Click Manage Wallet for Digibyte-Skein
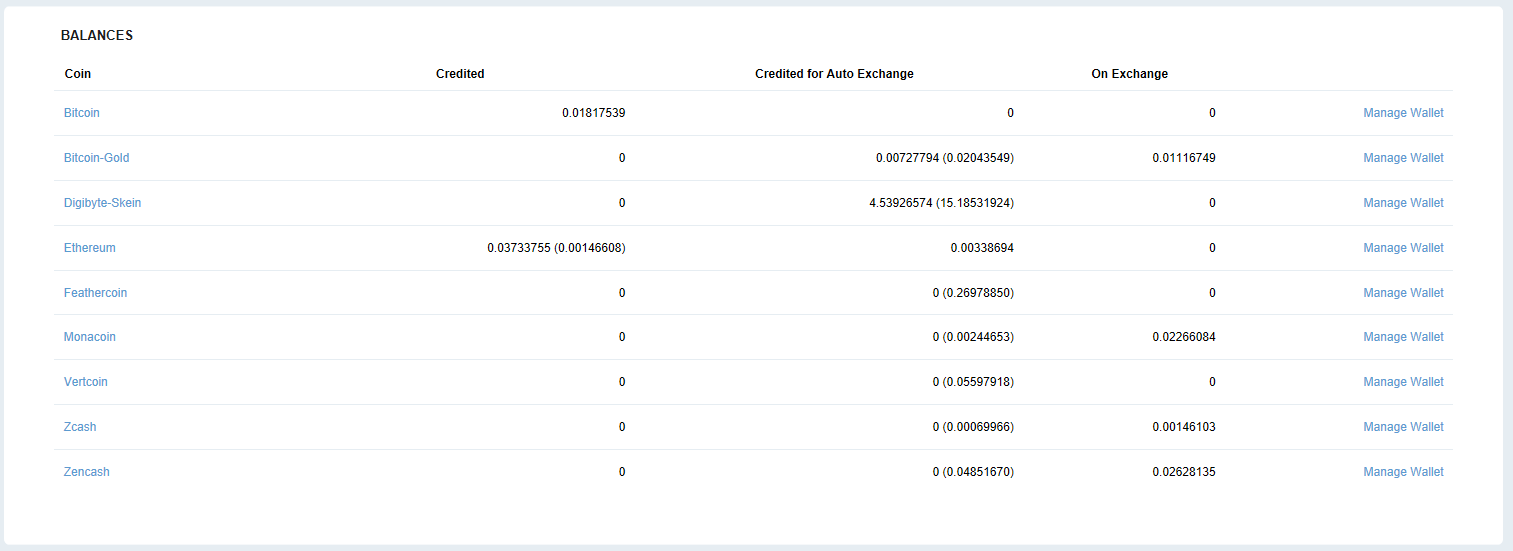 [x=1403, y=203]
